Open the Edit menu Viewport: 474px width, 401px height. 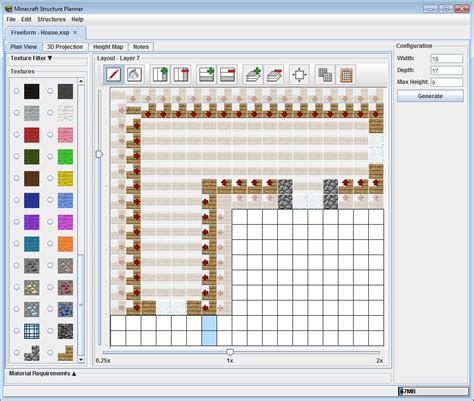coord(26,19)
